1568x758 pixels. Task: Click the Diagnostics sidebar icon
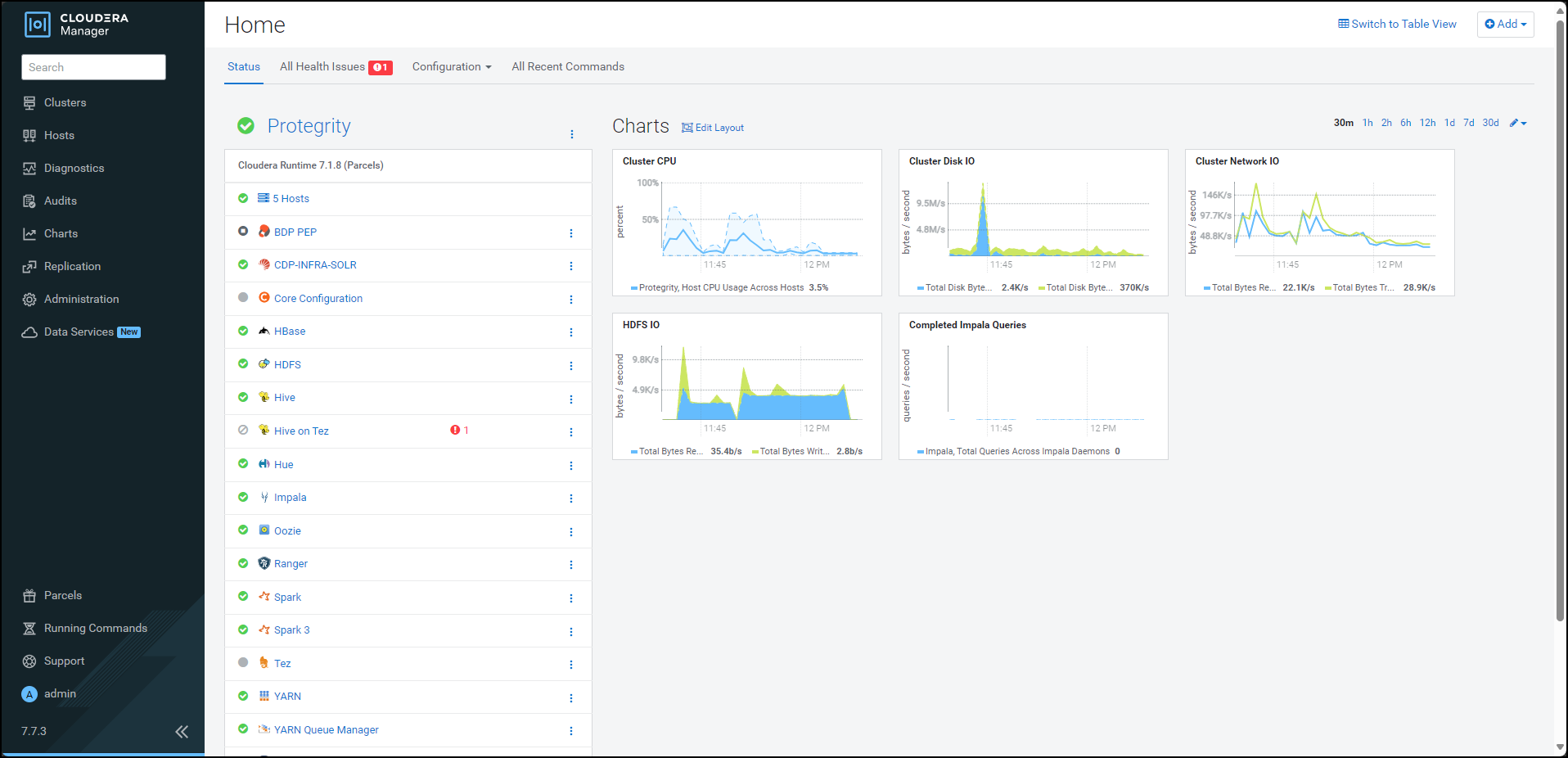pyautogui.click(x=29, y=169)
